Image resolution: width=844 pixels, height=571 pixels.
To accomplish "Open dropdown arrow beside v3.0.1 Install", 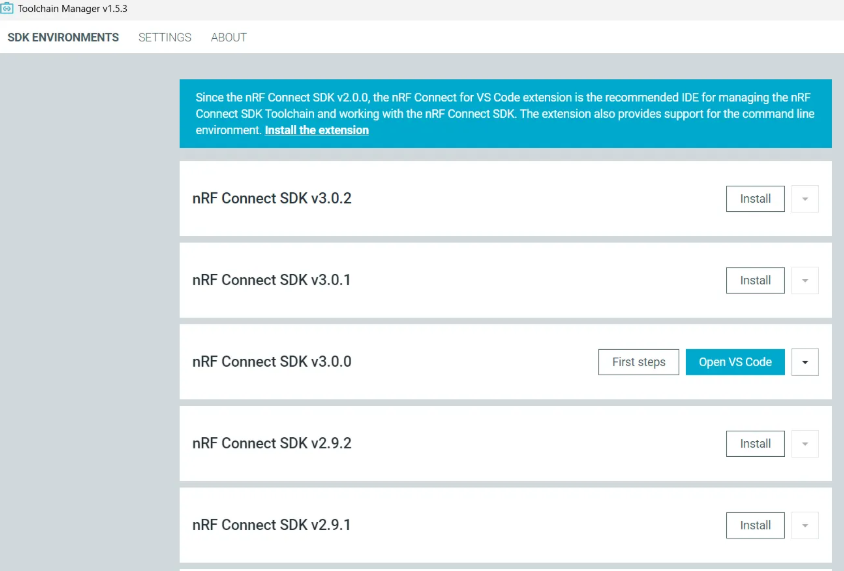I will point(805,281).
